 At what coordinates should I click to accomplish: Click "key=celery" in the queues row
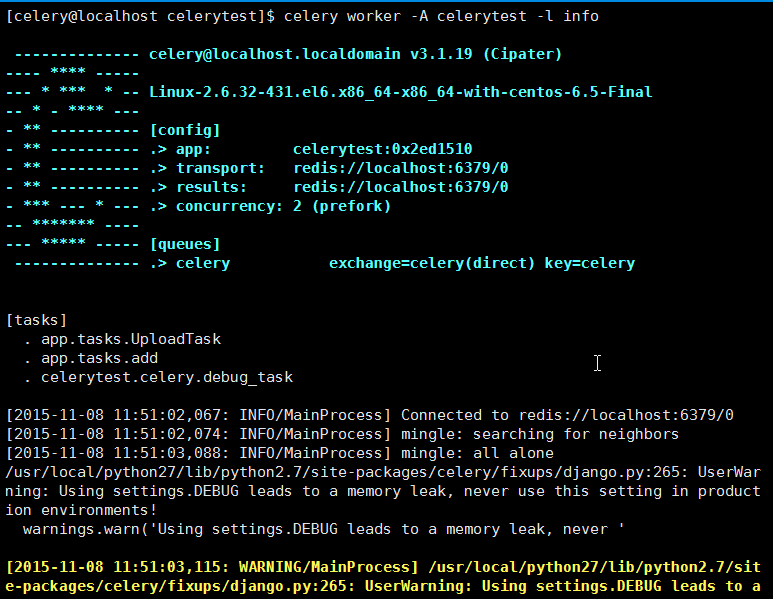[x=590, y=263]
